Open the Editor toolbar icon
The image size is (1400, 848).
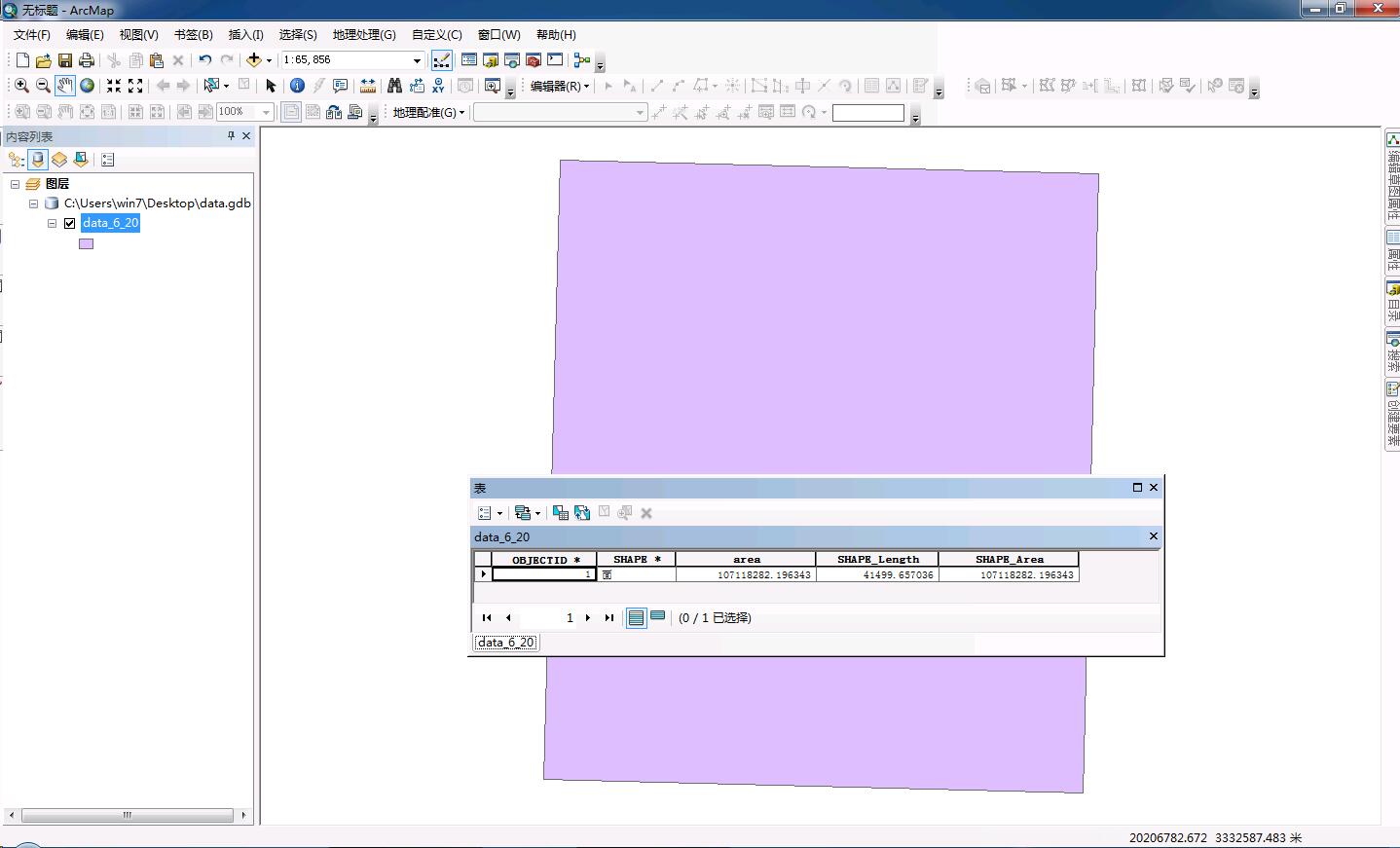441,60
